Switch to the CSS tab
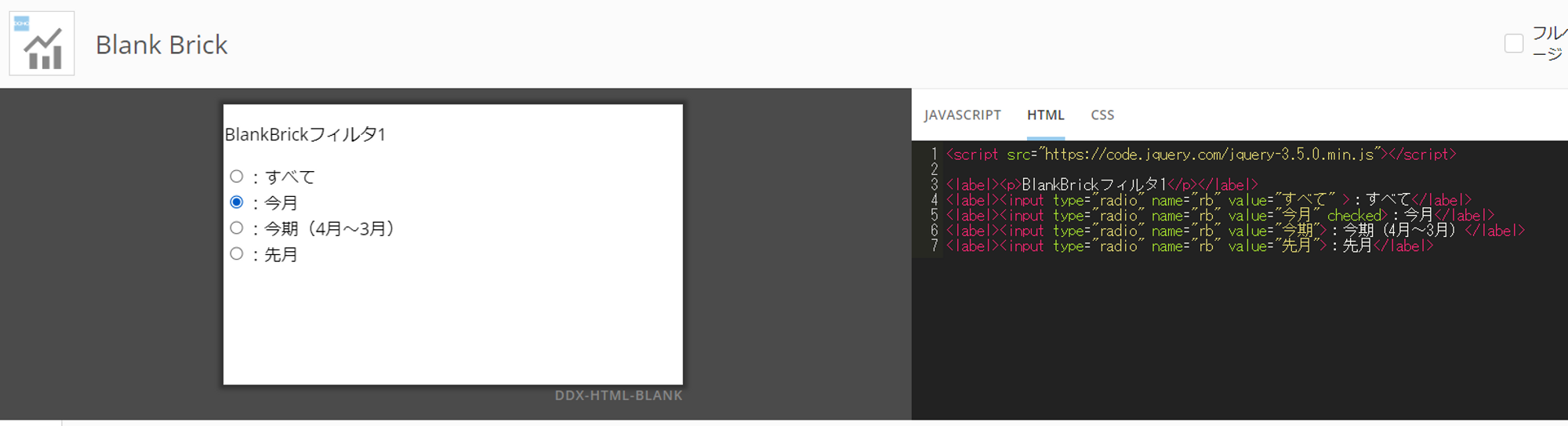This screenshot has height=426, width=1568. [1102, 115]
